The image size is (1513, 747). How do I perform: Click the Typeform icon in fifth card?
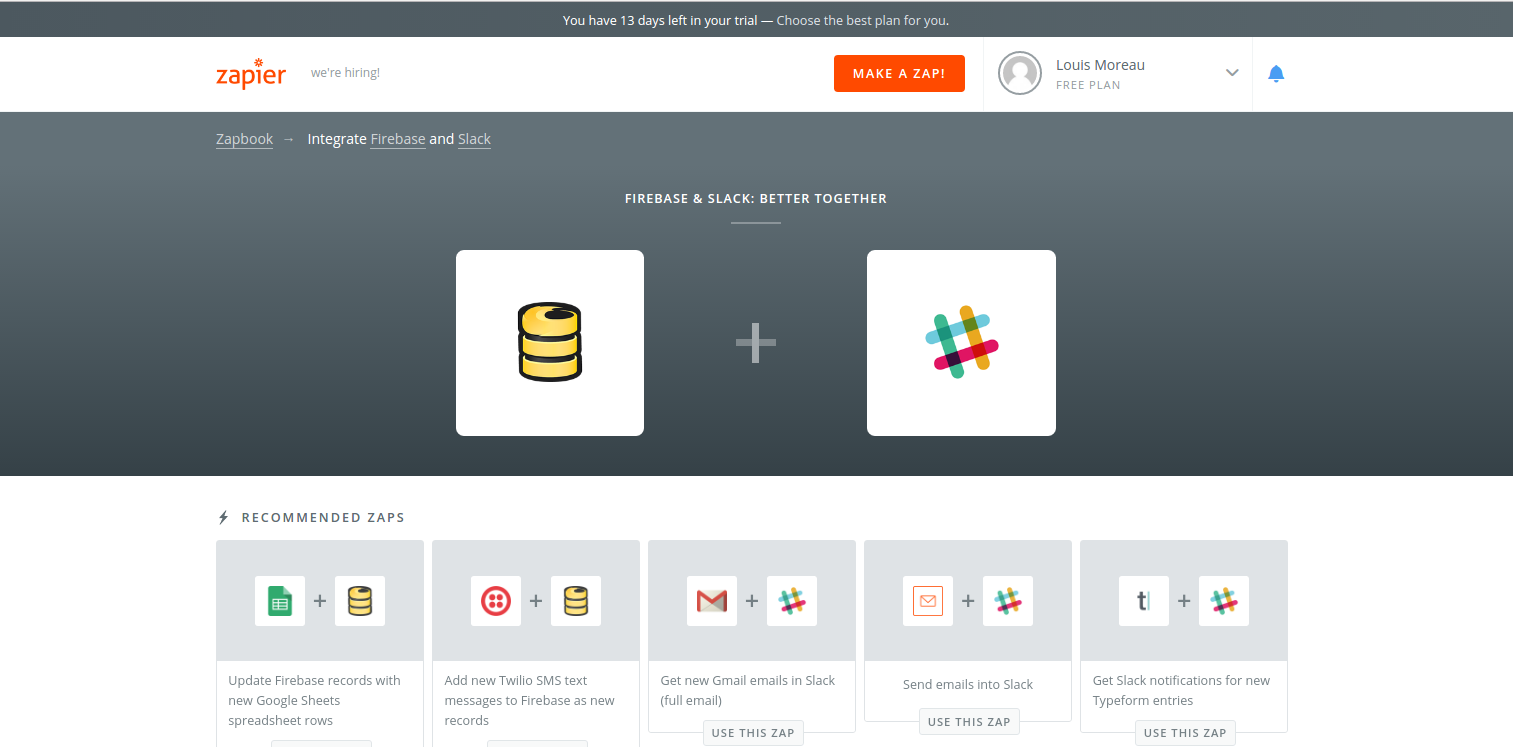pos(1144,601)
